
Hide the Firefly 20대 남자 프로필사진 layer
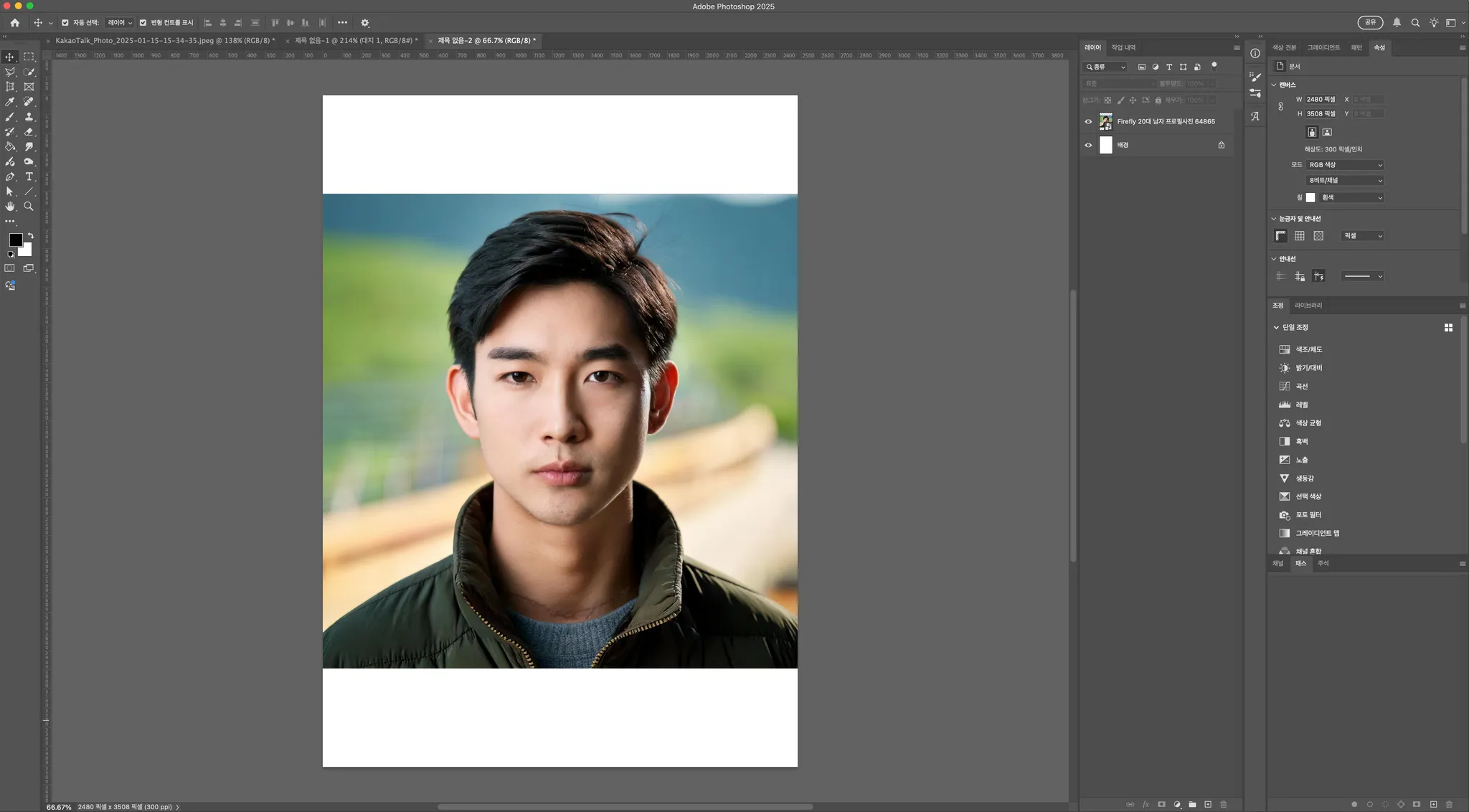click(x=1088, y=122)
